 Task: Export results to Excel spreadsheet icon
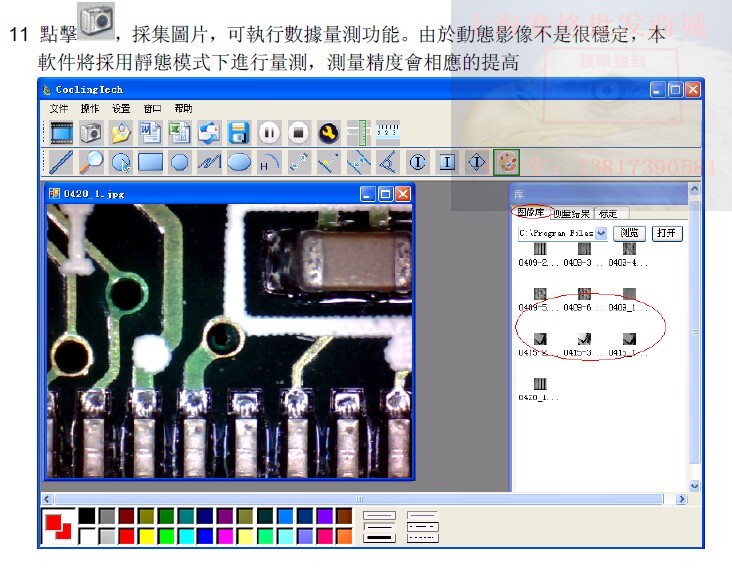[180, 133]
